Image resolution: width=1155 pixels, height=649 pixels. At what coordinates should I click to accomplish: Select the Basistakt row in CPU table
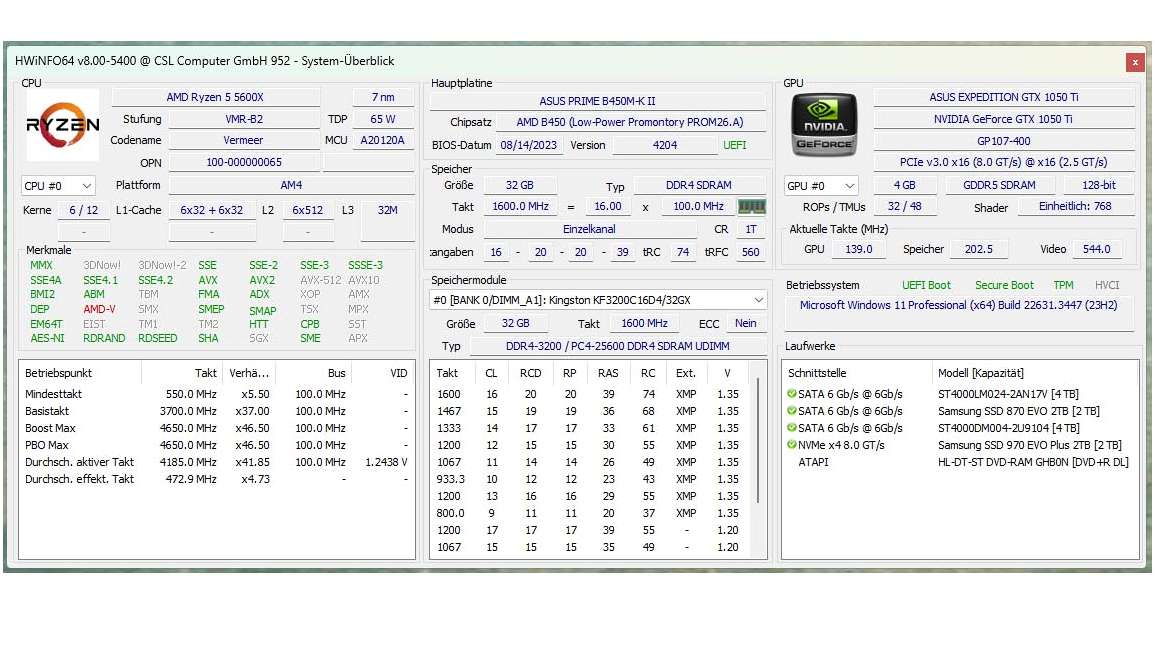[x=217, y=411]
